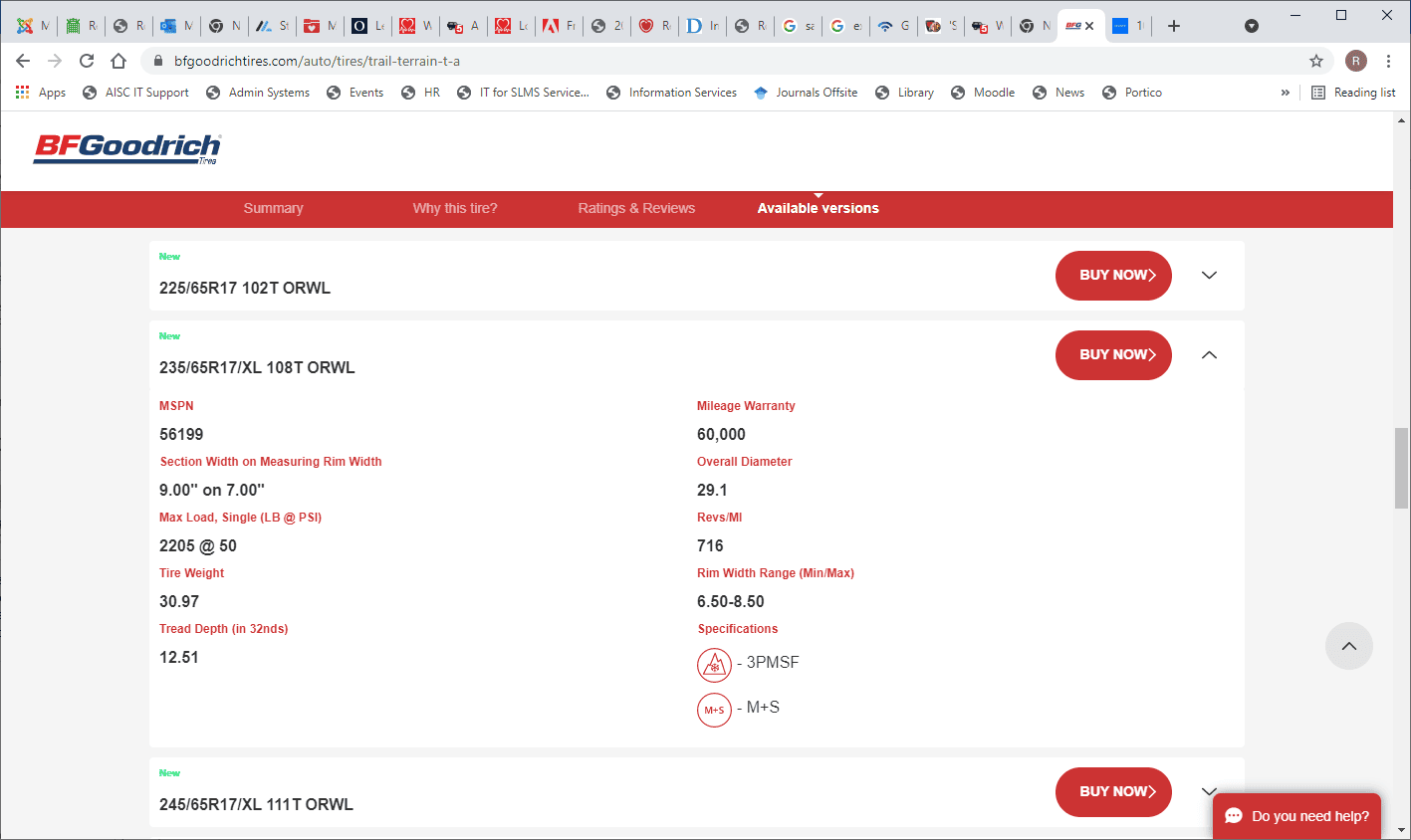Collapse the 235/65R17/XL 108T ORWL details

pos(1209,355)
